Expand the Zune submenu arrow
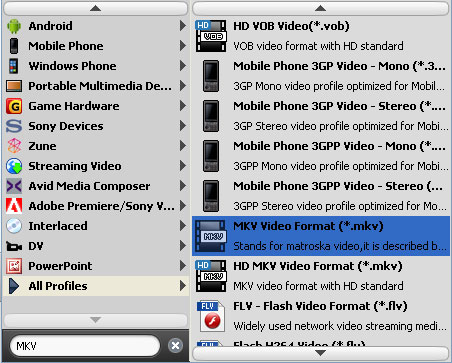This screenshot has width=452, height=363. [183, 146]
